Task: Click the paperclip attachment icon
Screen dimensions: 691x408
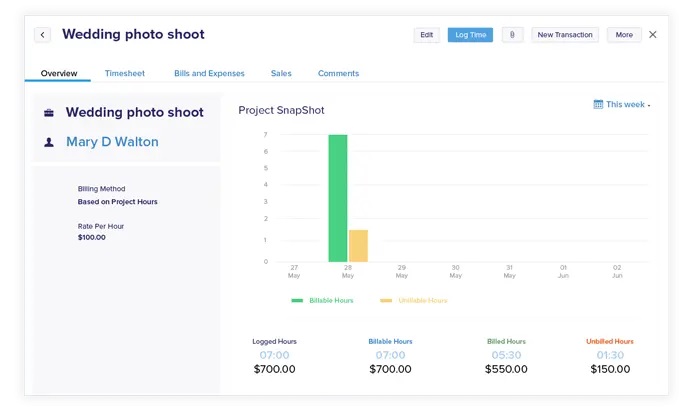Action: click(x=511, y=35)
